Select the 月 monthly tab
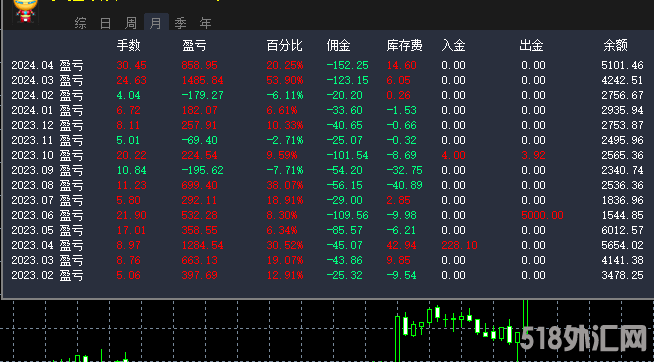Image resolution: width=654 pixels, height=362 pixels. (156, 22)
